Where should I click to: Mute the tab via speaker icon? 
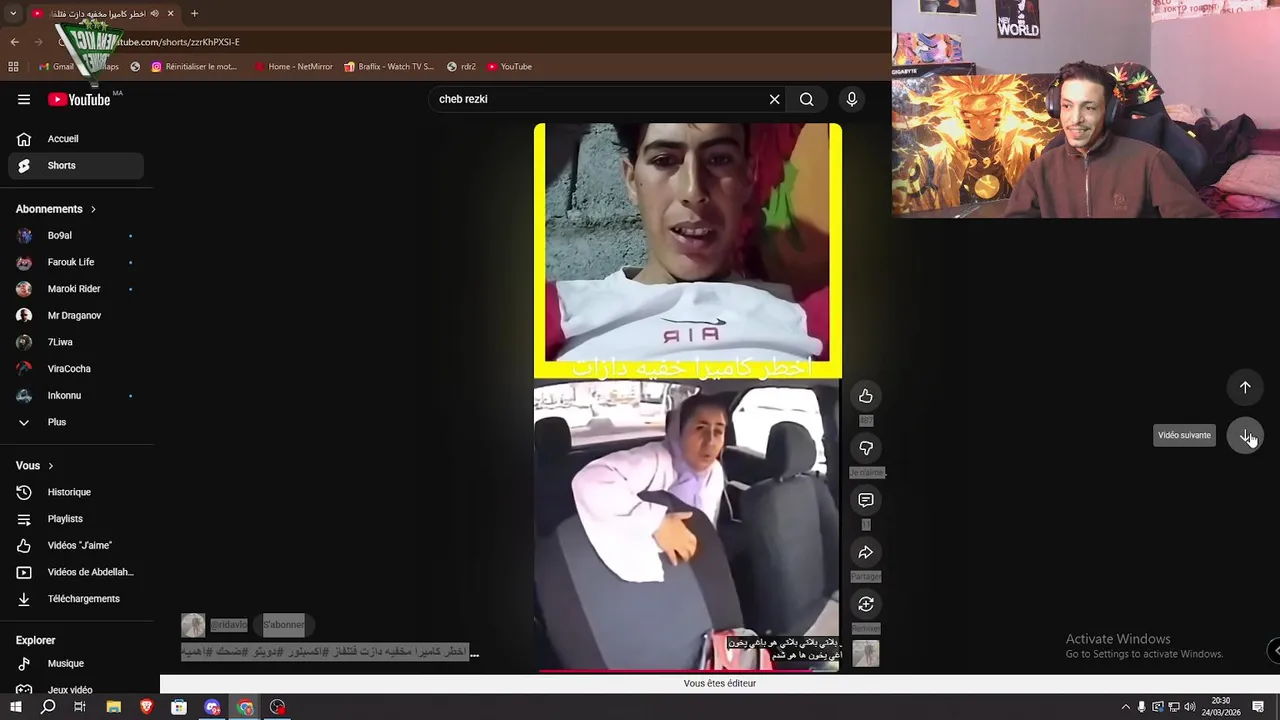click(154, 13)
